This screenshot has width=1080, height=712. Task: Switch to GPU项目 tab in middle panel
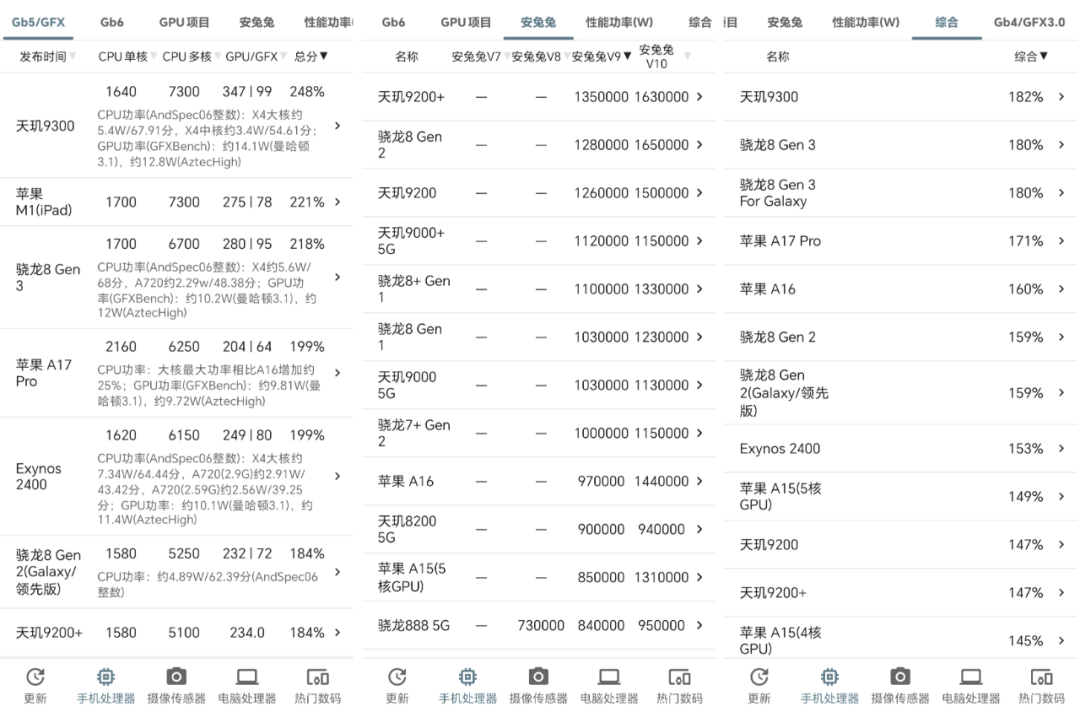pos(466,22)
